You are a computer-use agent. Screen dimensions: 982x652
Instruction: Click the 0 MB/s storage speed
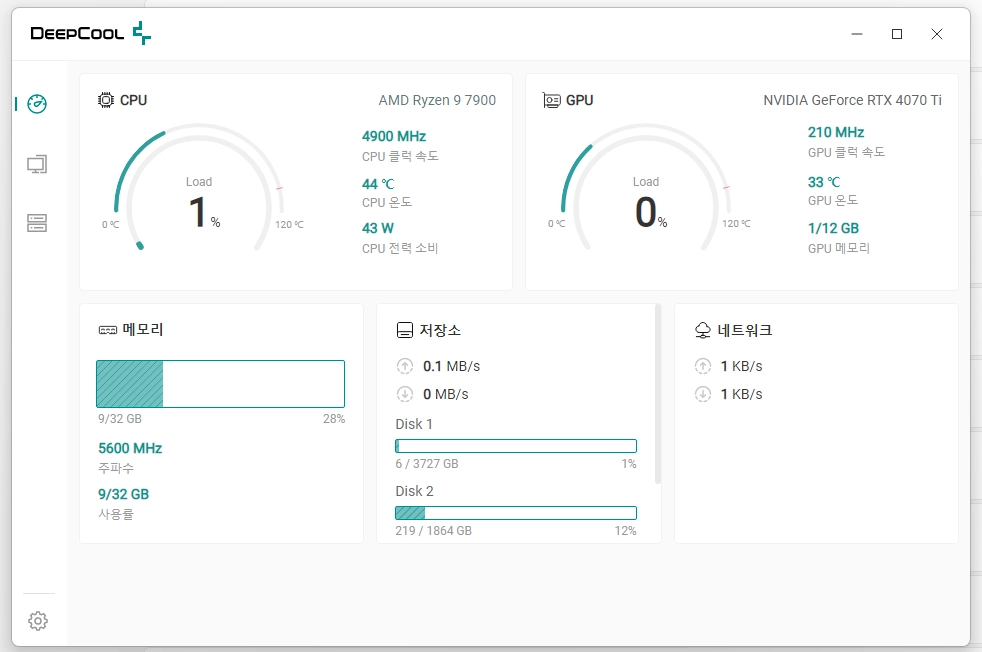click(x=446, y=395)
